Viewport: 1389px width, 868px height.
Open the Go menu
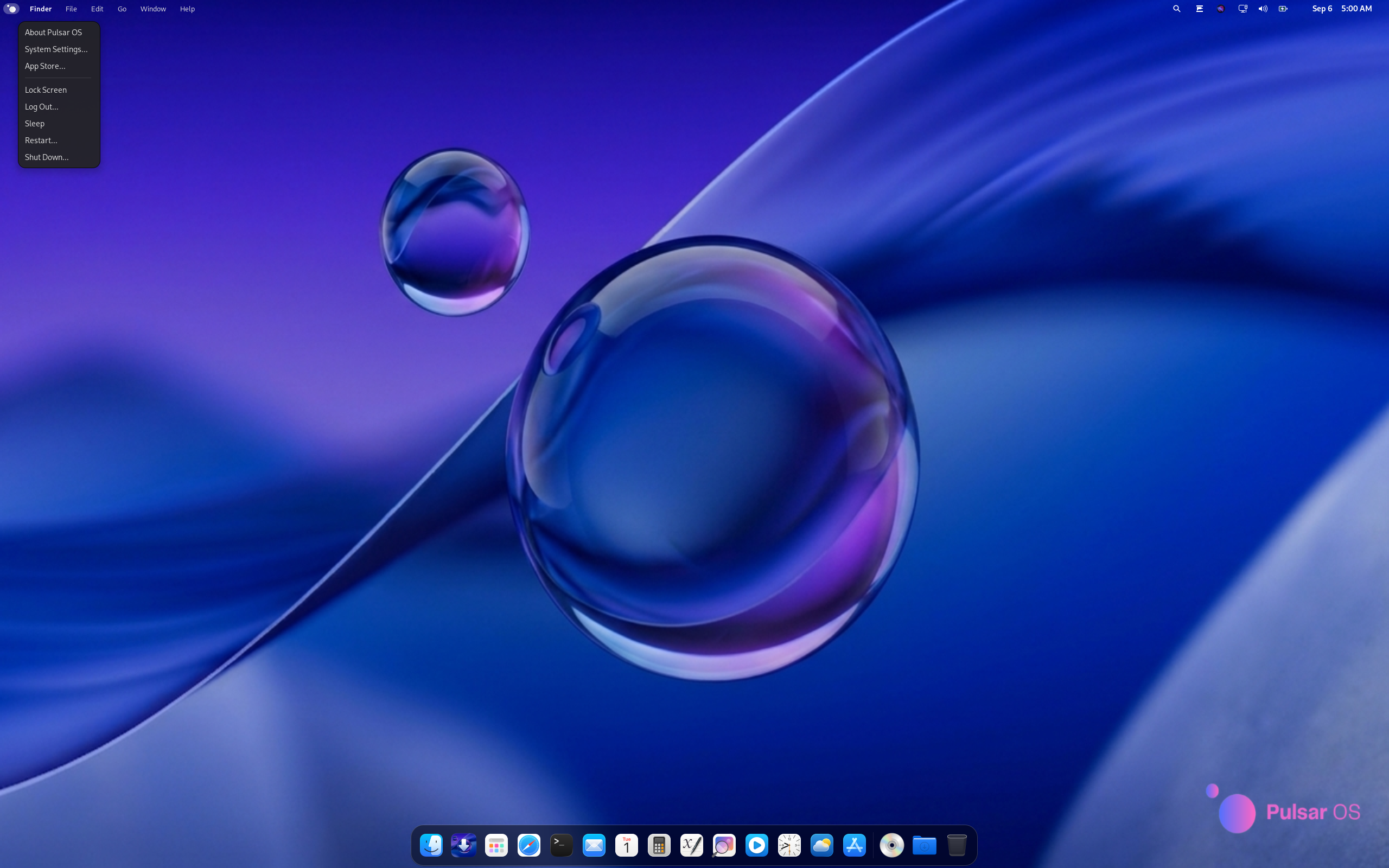click(x=122, y=9)
